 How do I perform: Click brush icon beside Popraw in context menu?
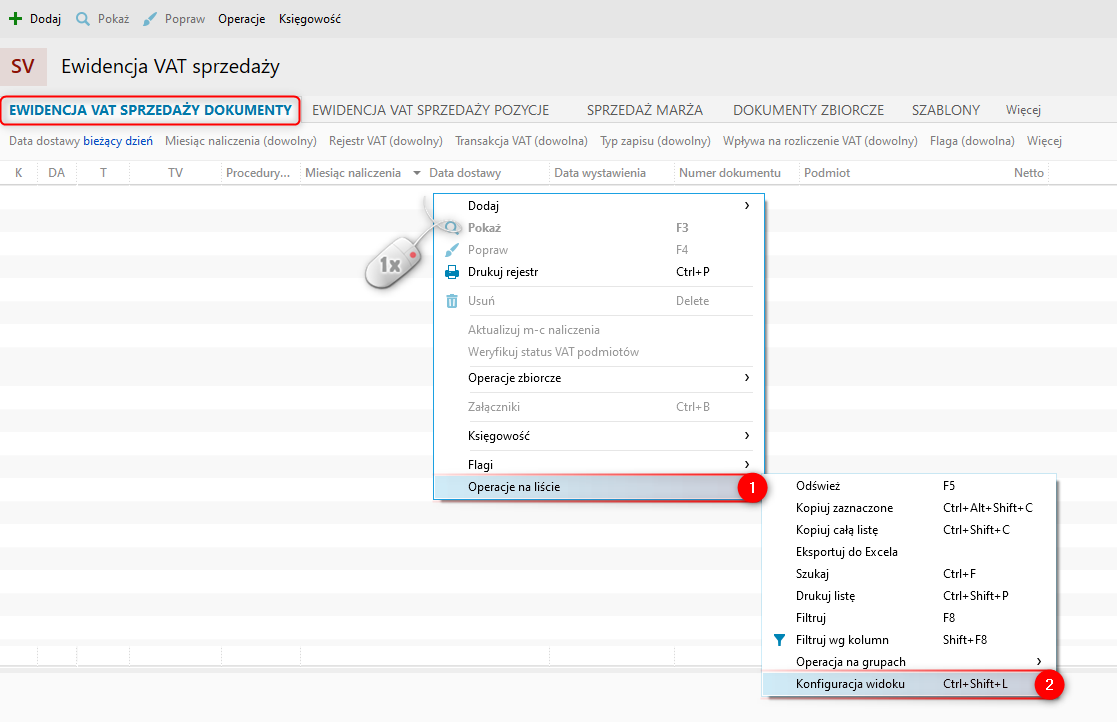pos(452,250)
